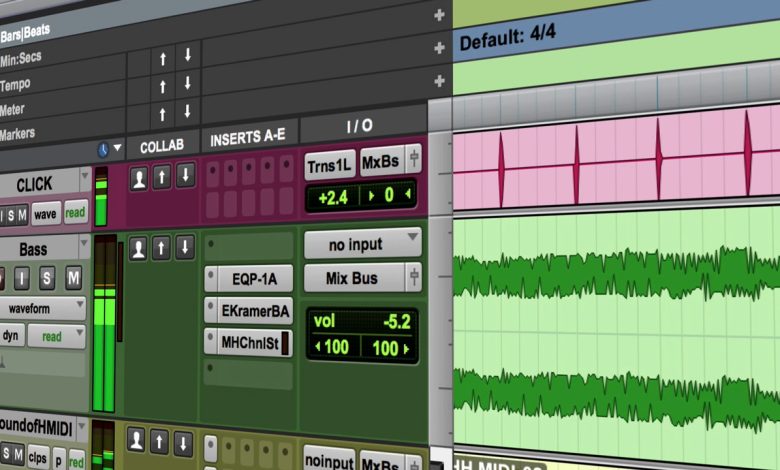Click the plus button on the Markers ruler
This screenshot has height=470, width=780.
coord(439,81)
